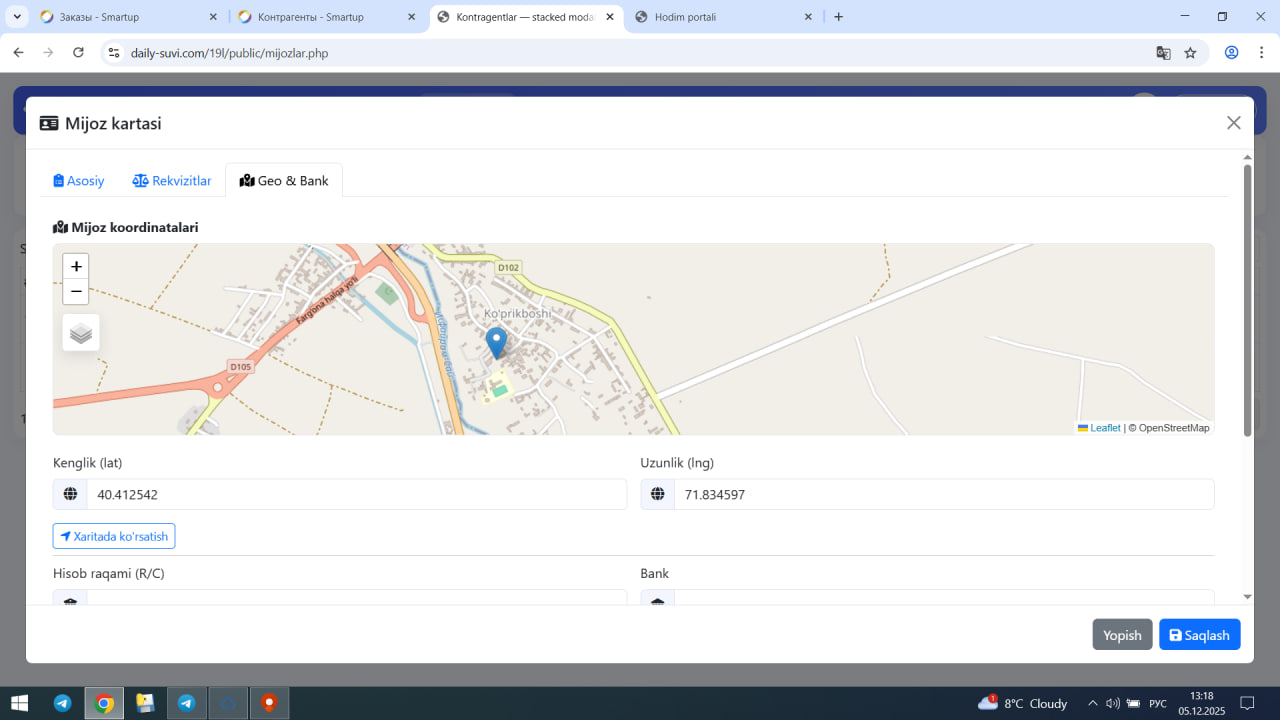Click the Google Translate icon in address bar
Screen dimensions: 1280x720
tap(1163, 53)
